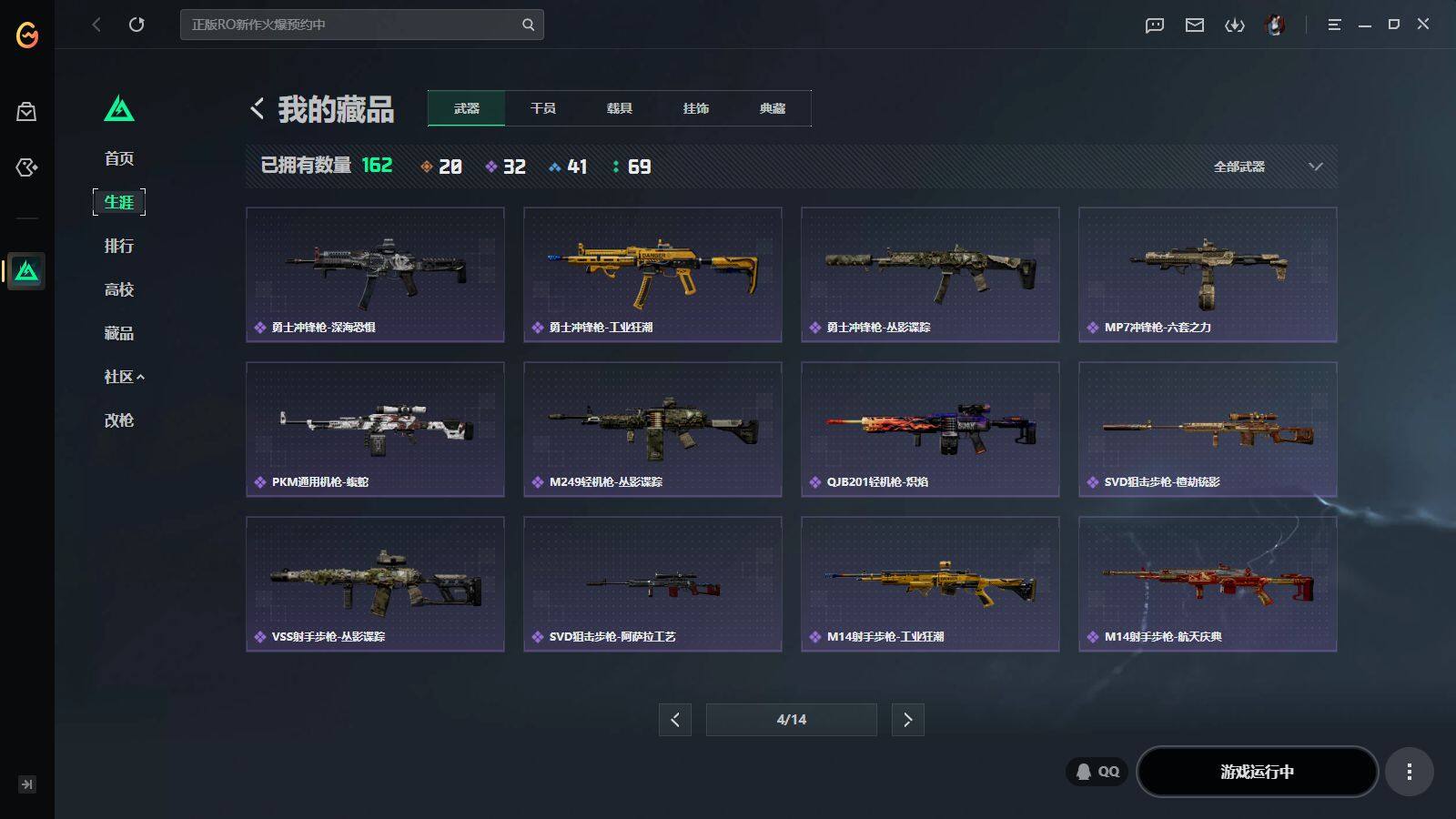Image resolution: width=1456 pixels, height=819 pixels.
Task: Click the 游戏运行中 button
Action: pyautogui.click(x=1257, y=772)
